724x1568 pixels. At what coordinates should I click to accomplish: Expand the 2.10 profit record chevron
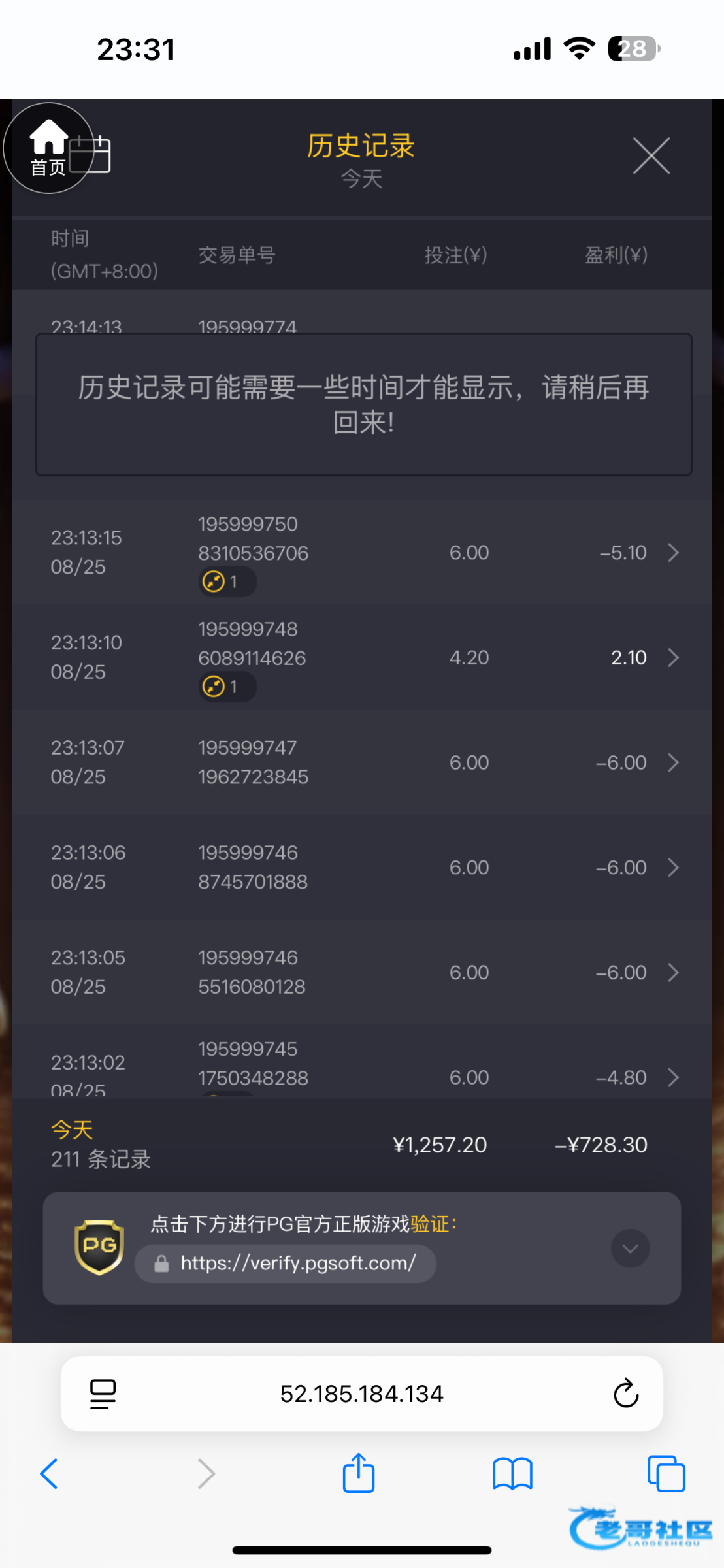point(674,657)
